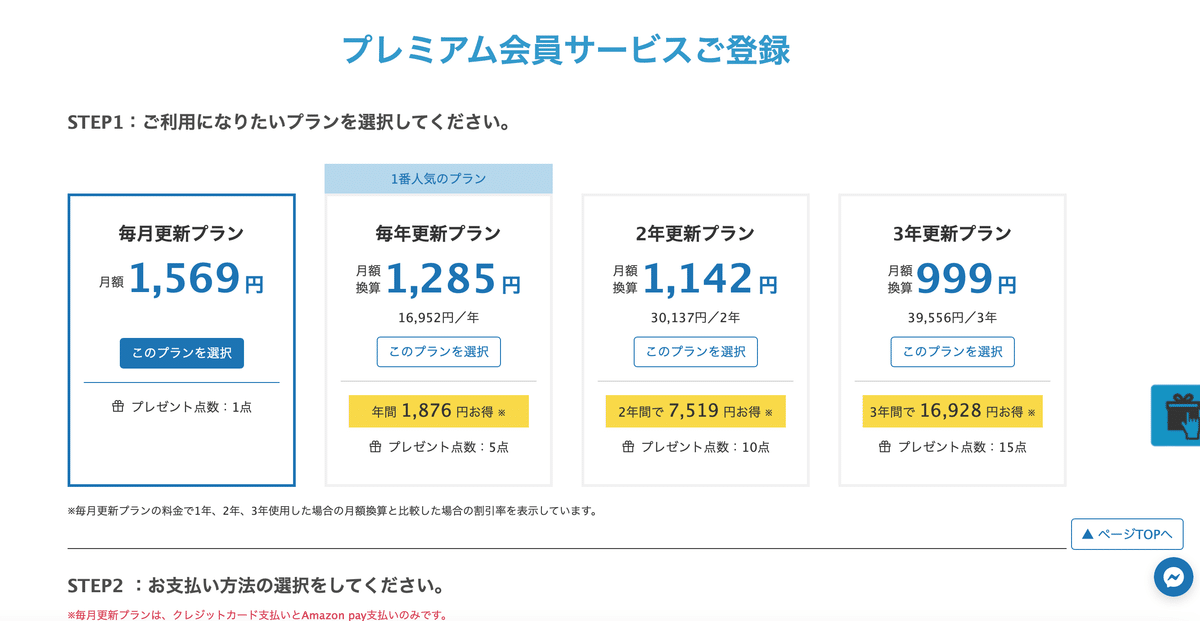This screenshot has height=621, width=1200.
Task: Go to ページTOPへ link
Action: click(x=1127, y=534)
